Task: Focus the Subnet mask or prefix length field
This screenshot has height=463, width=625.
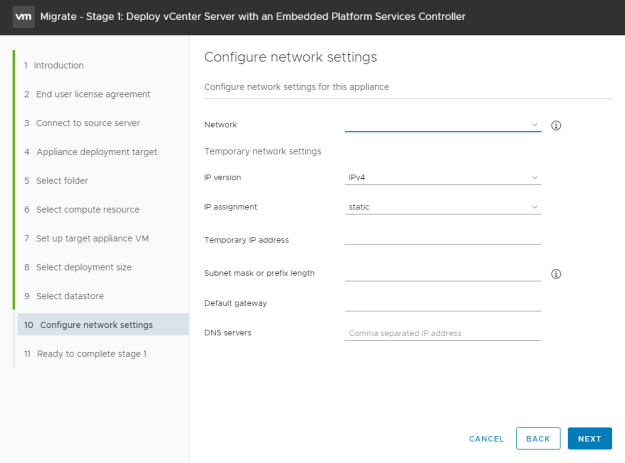Action: pos(443,274)
